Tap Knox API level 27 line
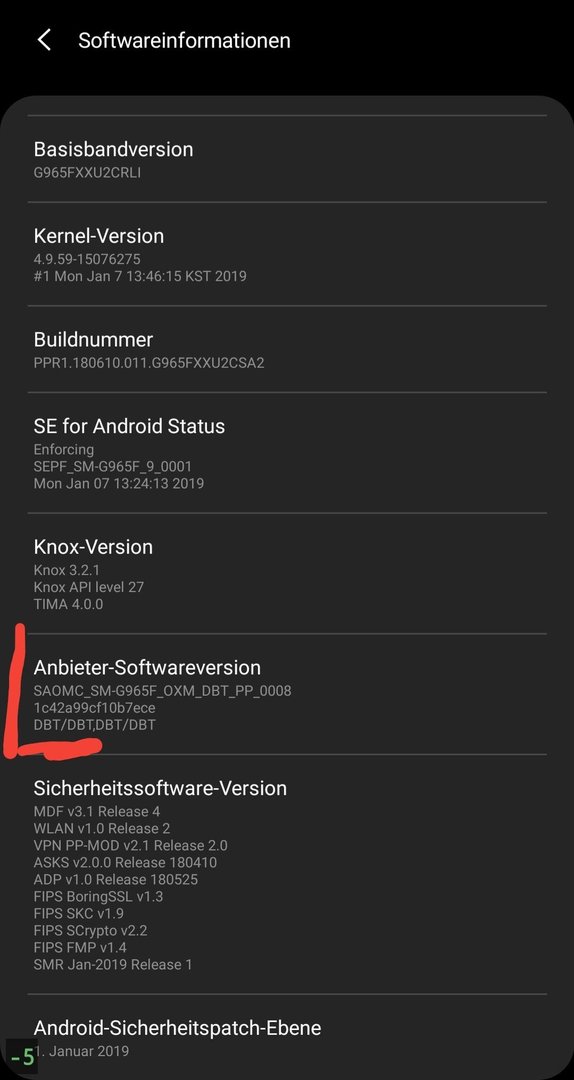574x1080 pixels. [x=88, y=587]
